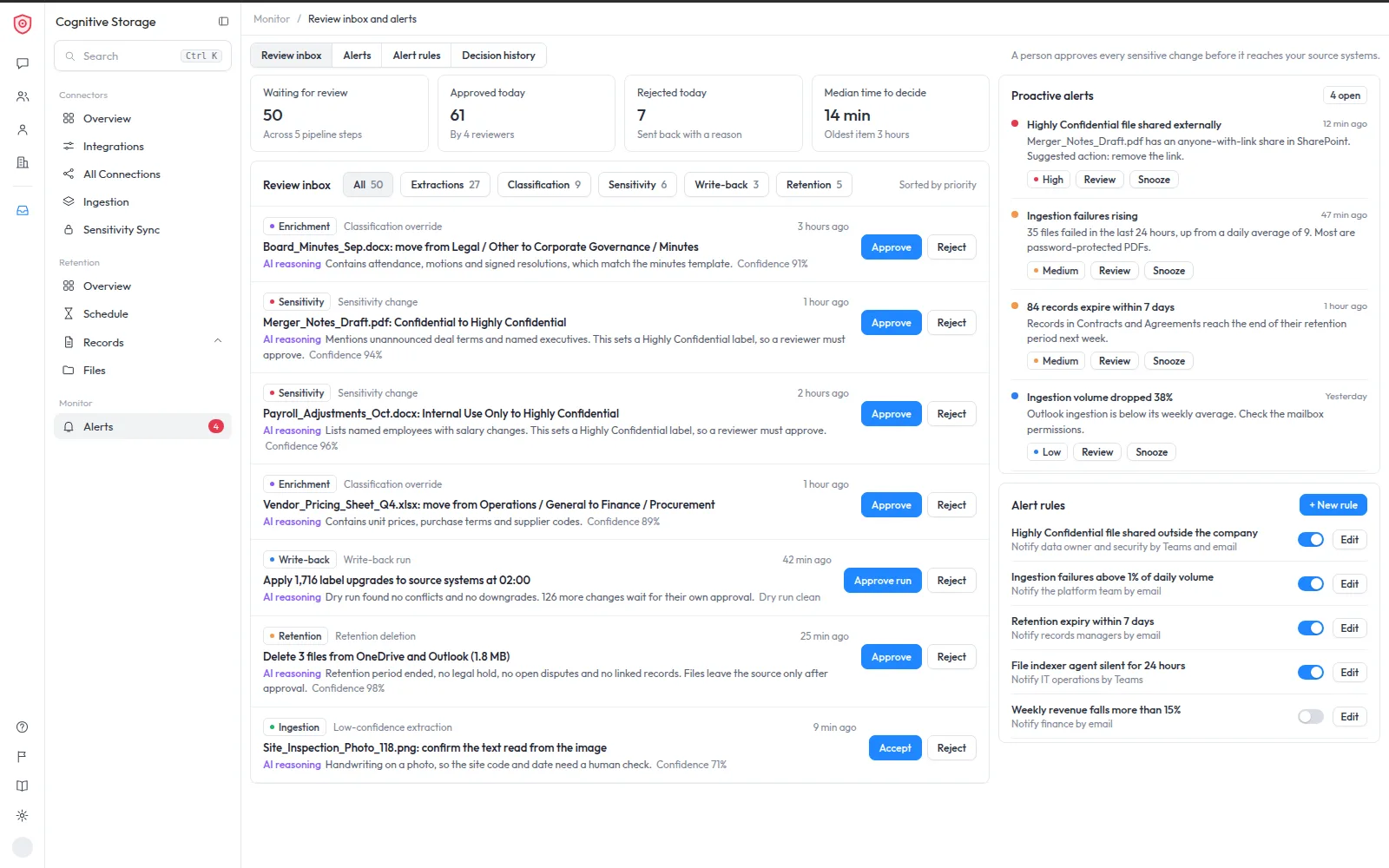Viewport: 1389px width, 868px height.
Task: Enable the Weekly revenue falls more than 15% rule
Action: click(1311, 717)
